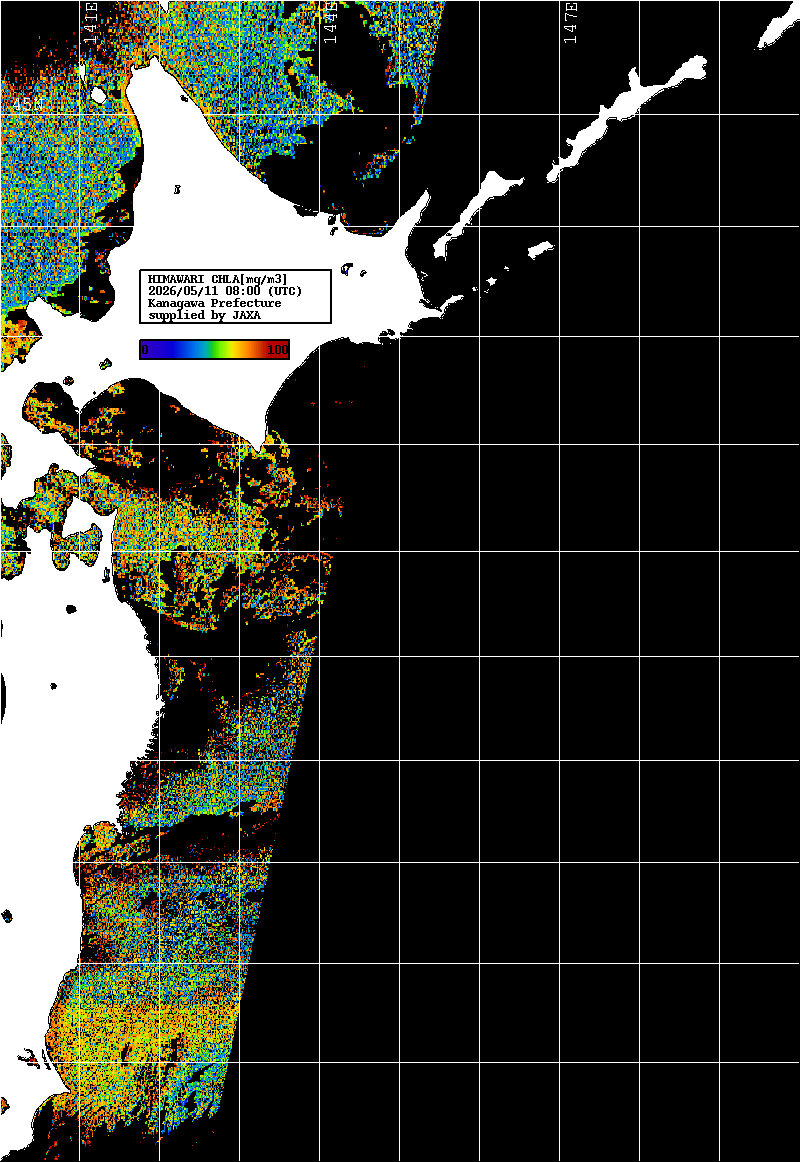The image size is (800, 1162).
Task: Click the supplied by JAXA credit line
Action: [x=204, y=315]
